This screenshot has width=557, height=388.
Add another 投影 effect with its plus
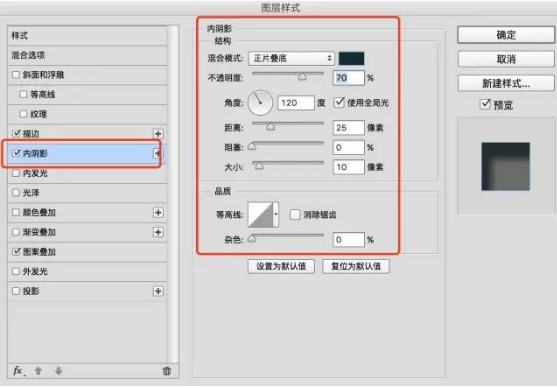point(158,291)
